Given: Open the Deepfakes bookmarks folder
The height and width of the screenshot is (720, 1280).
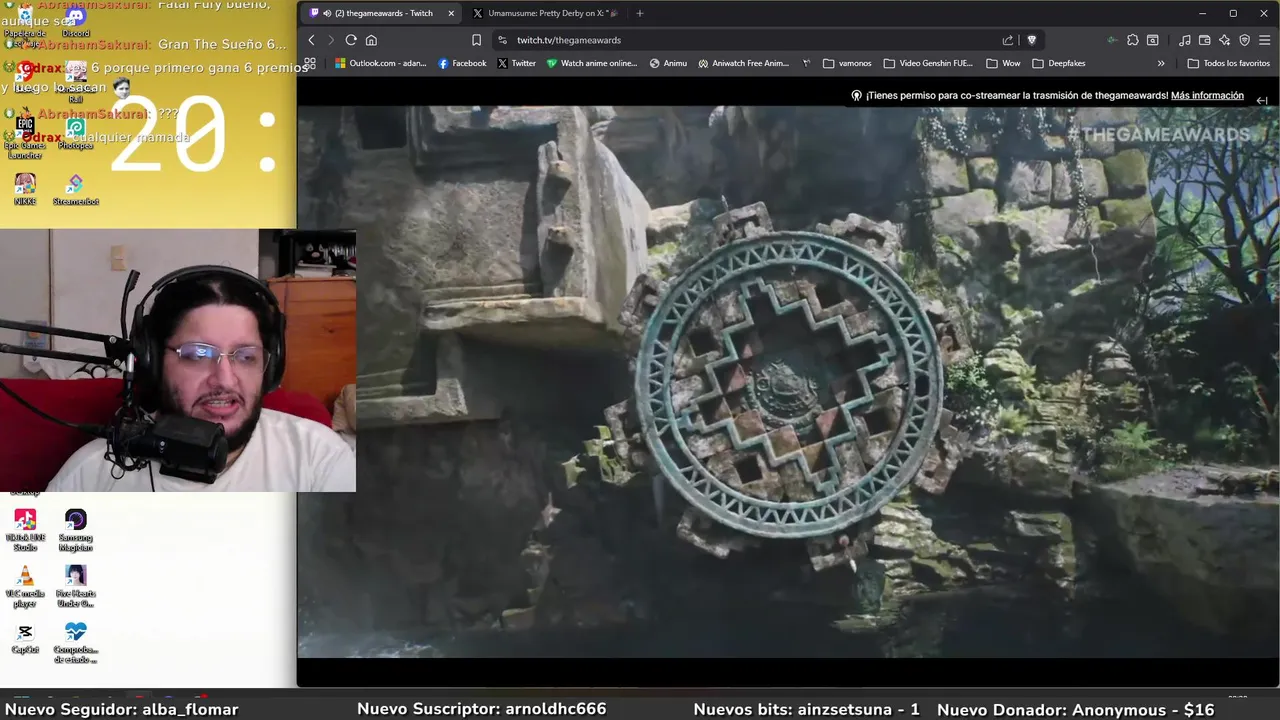Looking at the screenshot, I should click(x=1059, y=63).
